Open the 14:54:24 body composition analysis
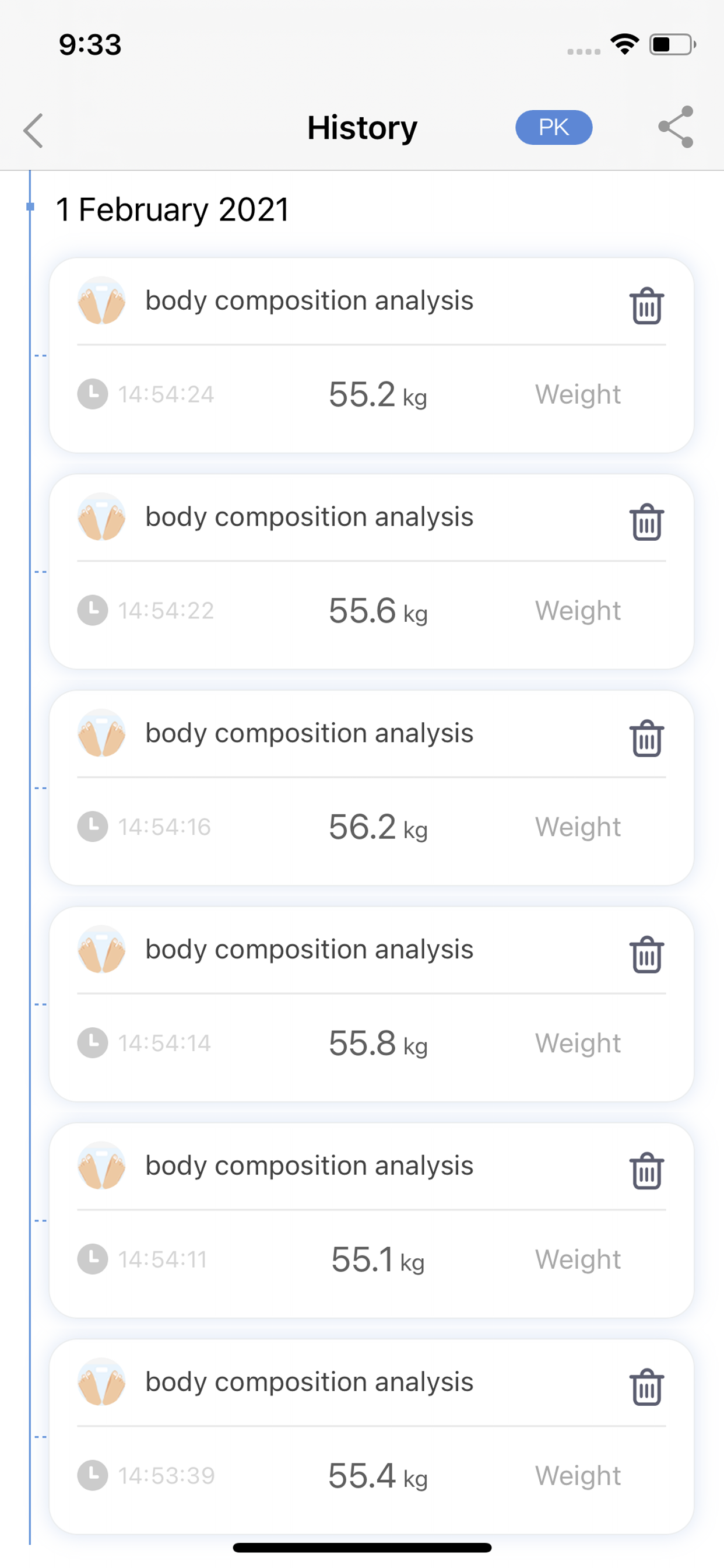Viewport: 724px width, 1568px height. tap(371, 355)
